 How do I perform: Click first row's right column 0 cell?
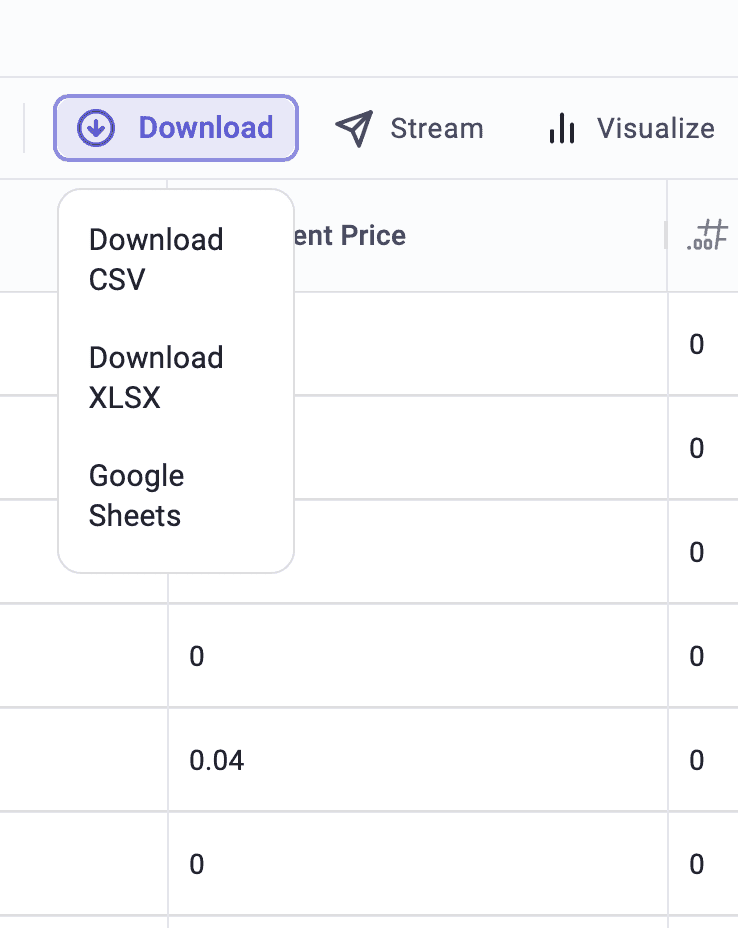tap(703, 344)
